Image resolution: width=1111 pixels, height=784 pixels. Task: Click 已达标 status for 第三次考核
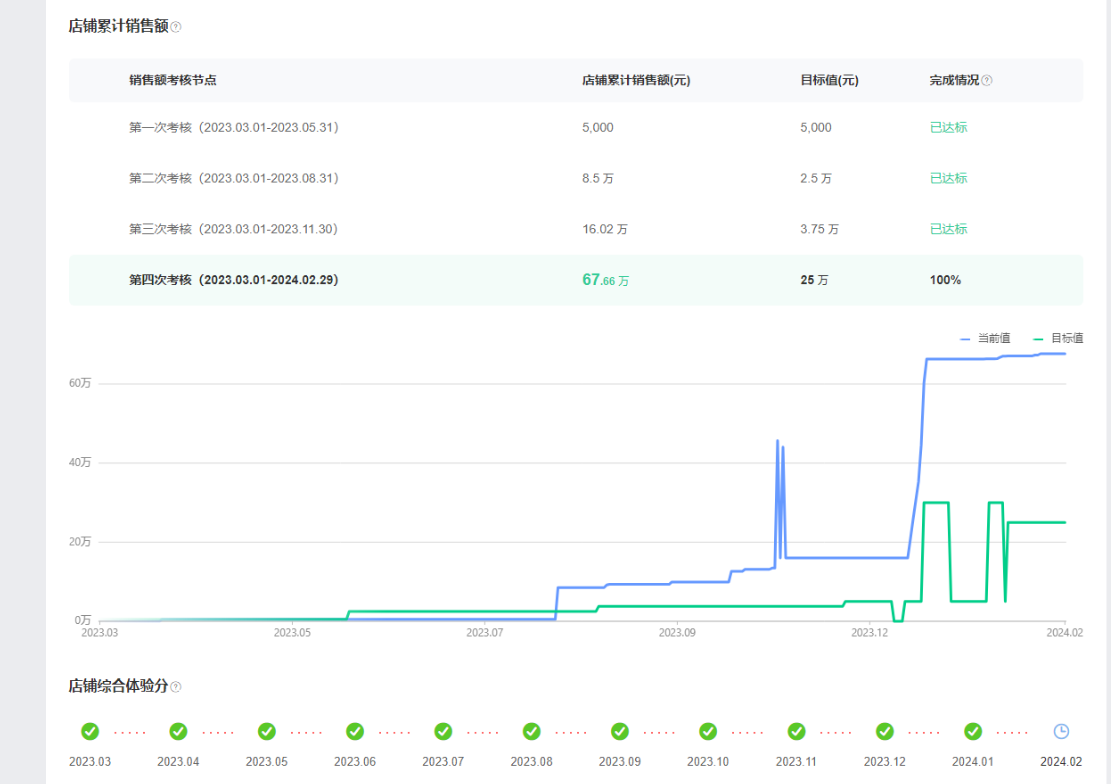[x=948, y=229]
